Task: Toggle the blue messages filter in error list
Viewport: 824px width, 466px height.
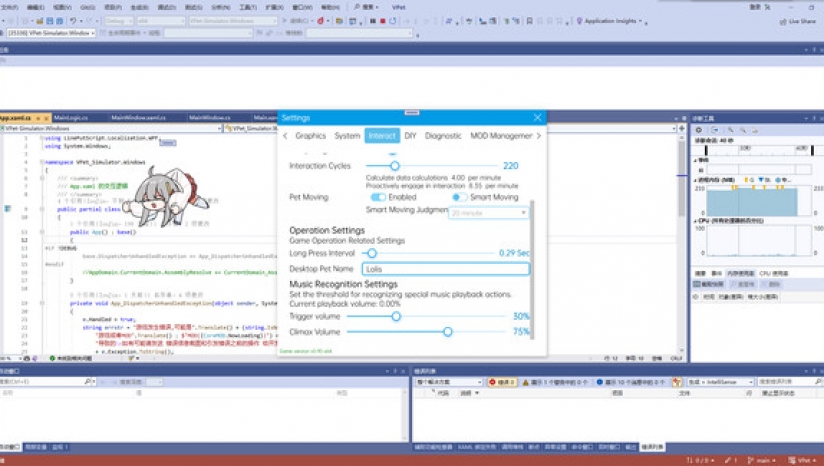Action: tap(600, 382)
